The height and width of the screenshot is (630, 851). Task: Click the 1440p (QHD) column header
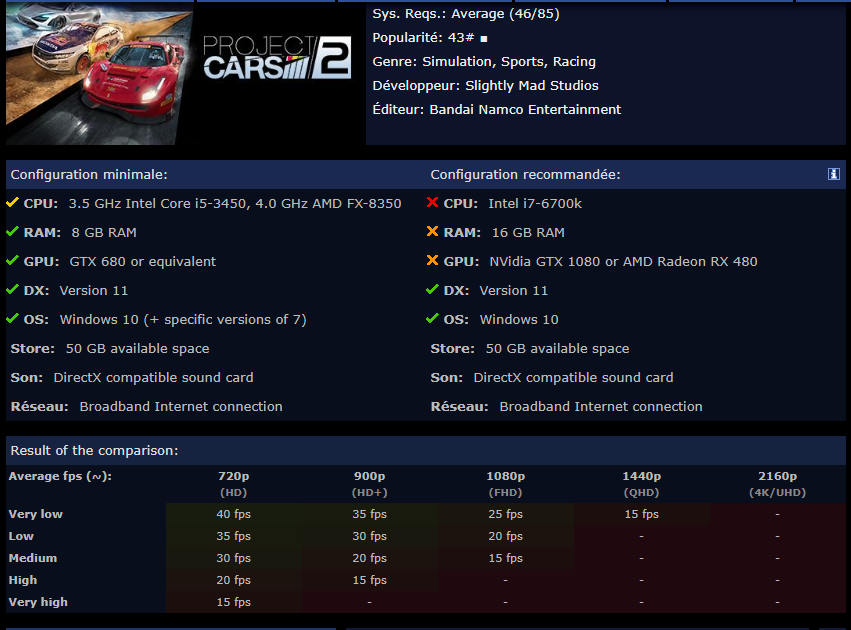pyautogui.click(x=642, y=484)
